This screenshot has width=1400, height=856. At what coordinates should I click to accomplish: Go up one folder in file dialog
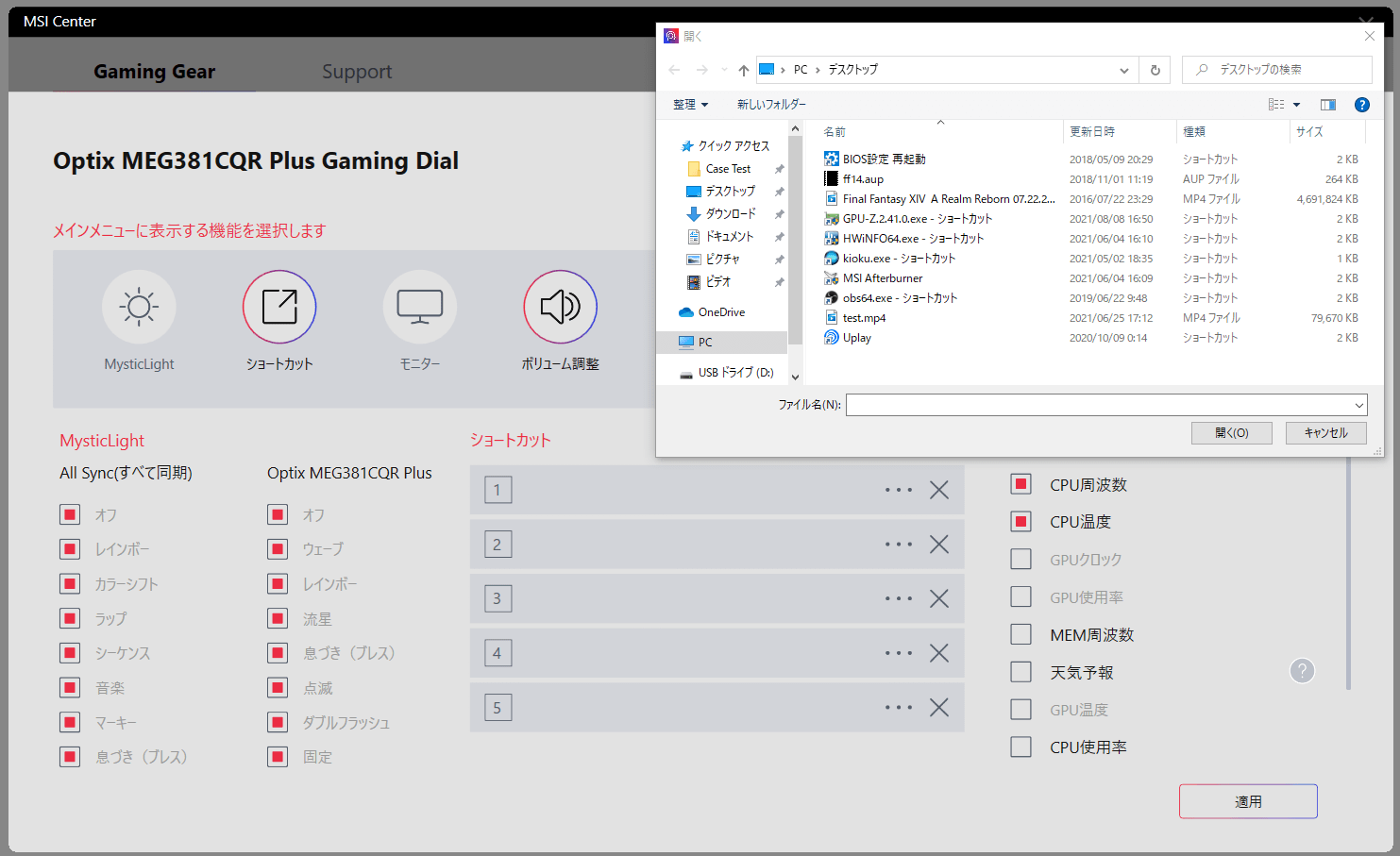pyautogui.click(x=744, y=70)
